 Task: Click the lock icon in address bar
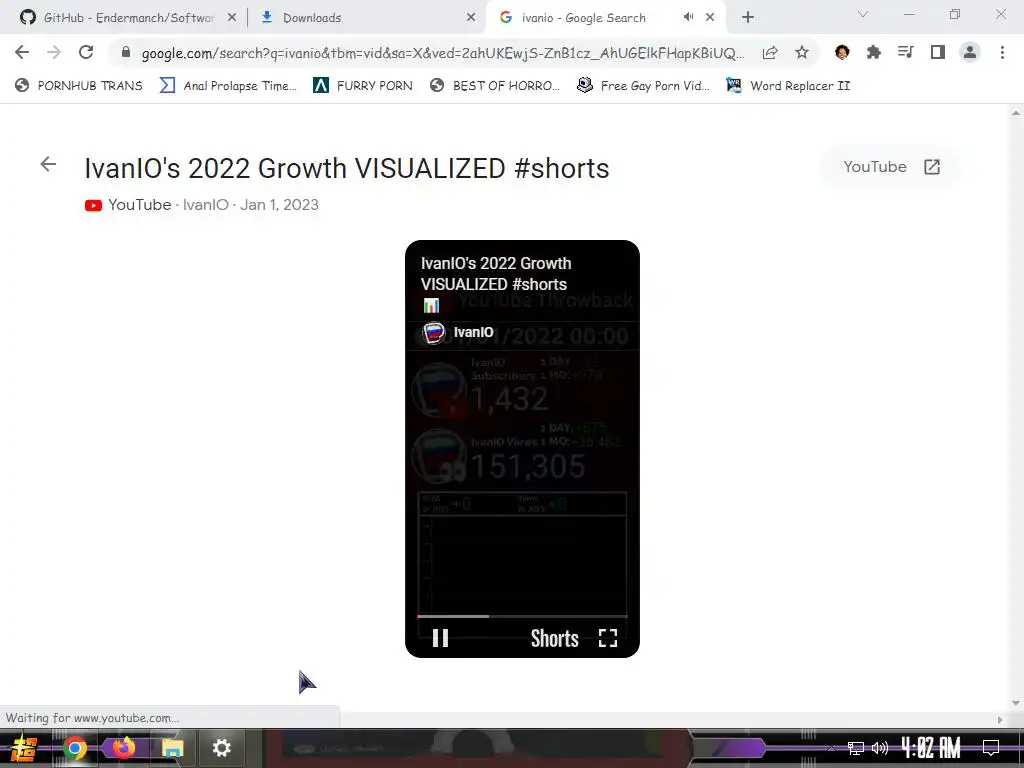pos(126,52)
